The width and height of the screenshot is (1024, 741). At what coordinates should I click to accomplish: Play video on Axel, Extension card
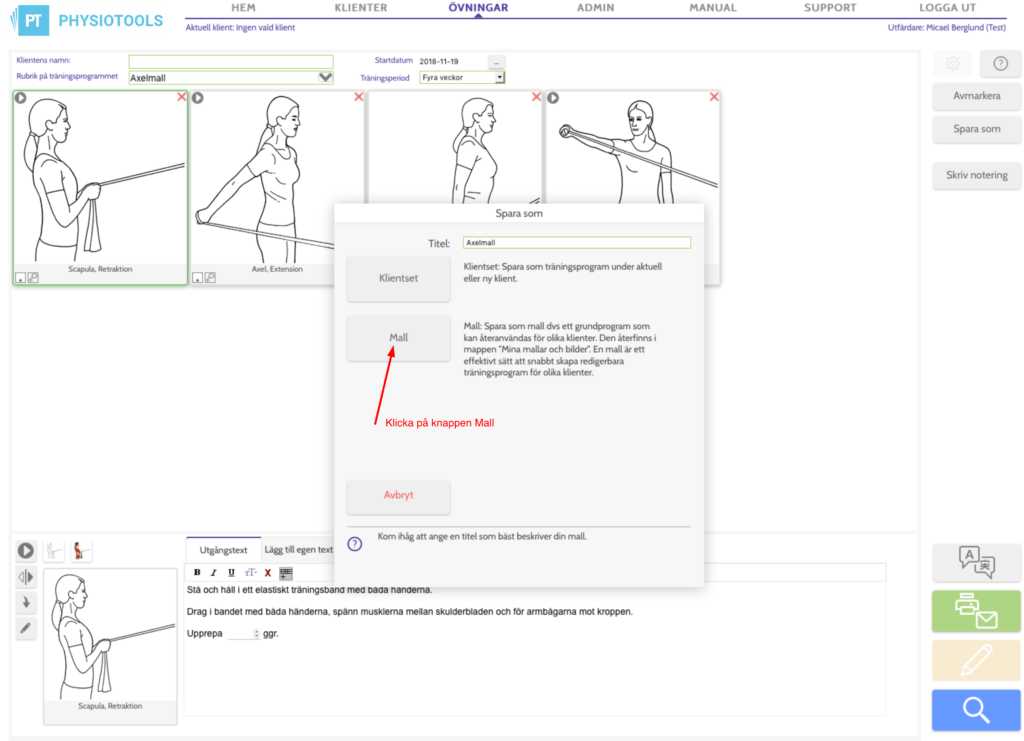pyautogui.click(x=198, y=98)
